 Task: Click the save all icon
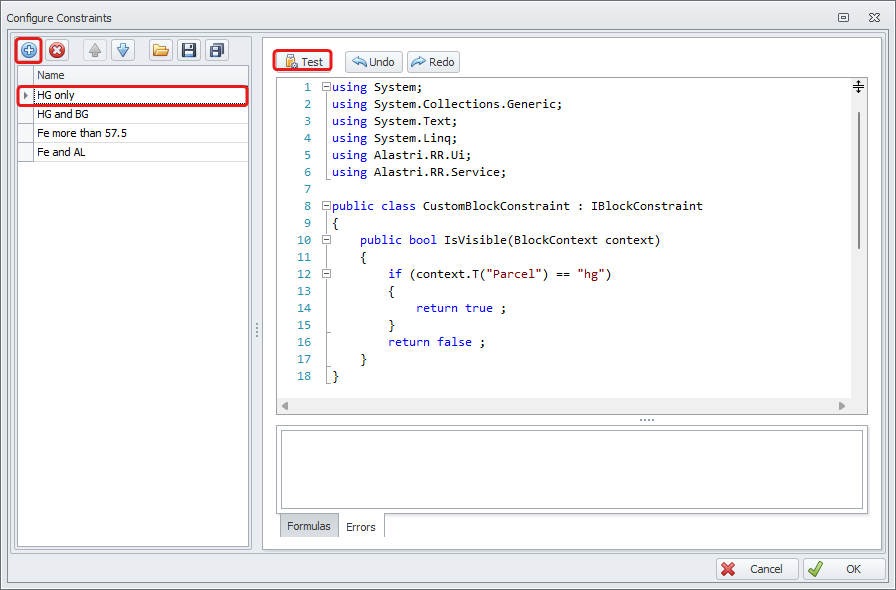[216, 50]
